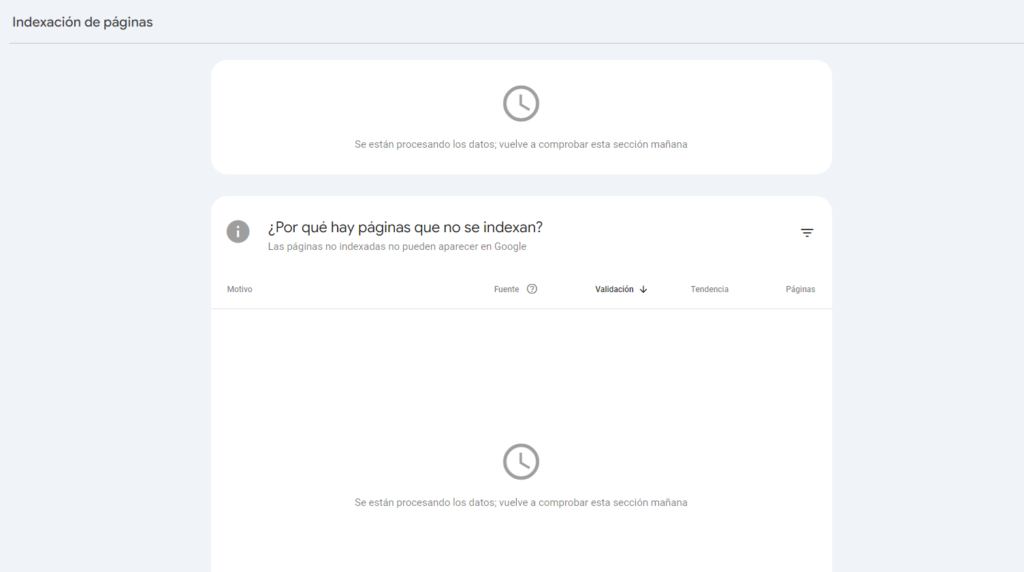
Task: Click the "Indexación de páginas" page title
Action: point(82,21)
